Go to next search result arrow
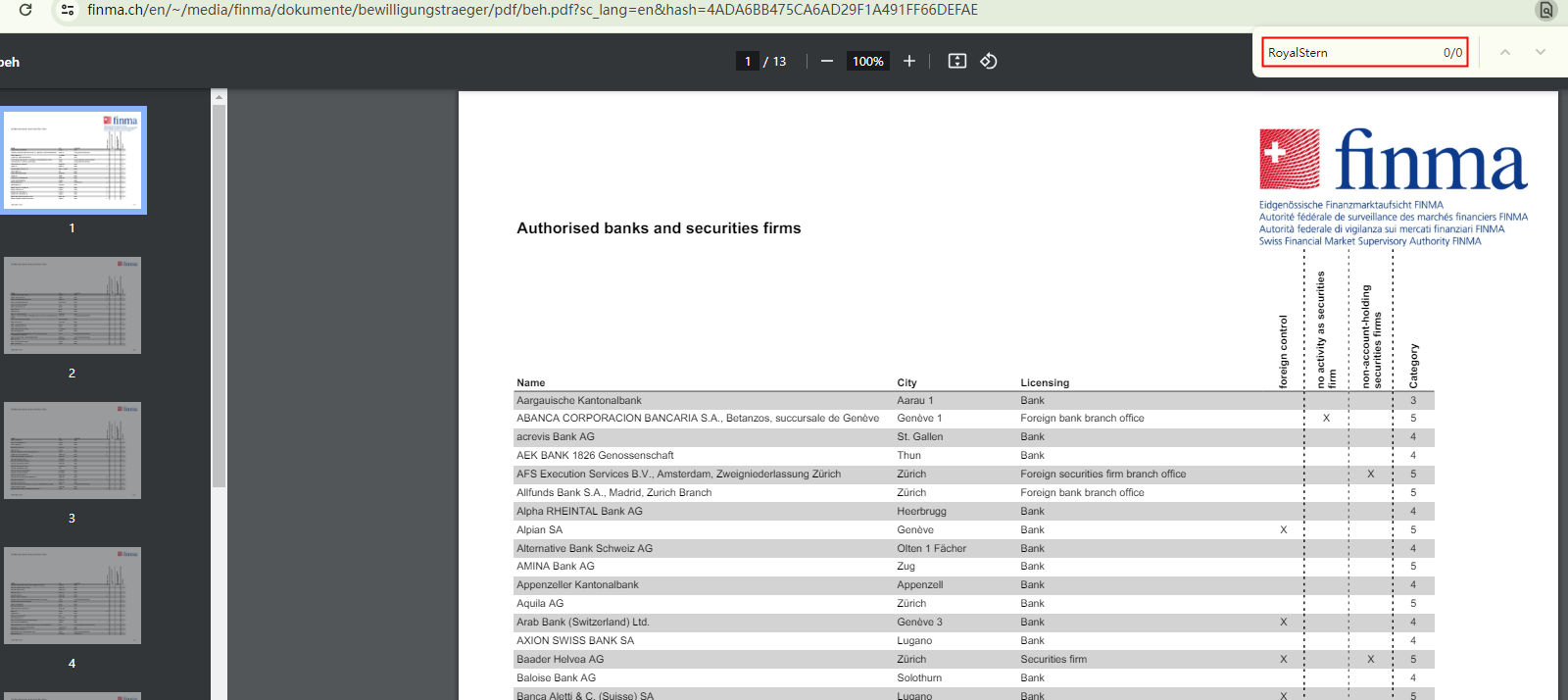The image size is (1568, 700). (x=1541, y=52)
